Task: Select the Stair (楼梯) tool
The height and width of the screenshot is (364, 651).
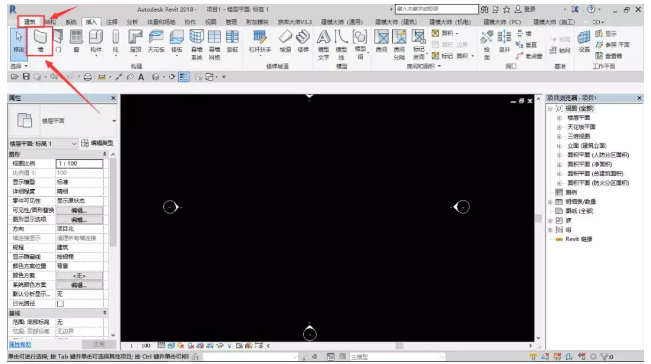Action: click(x=303, y=41)
